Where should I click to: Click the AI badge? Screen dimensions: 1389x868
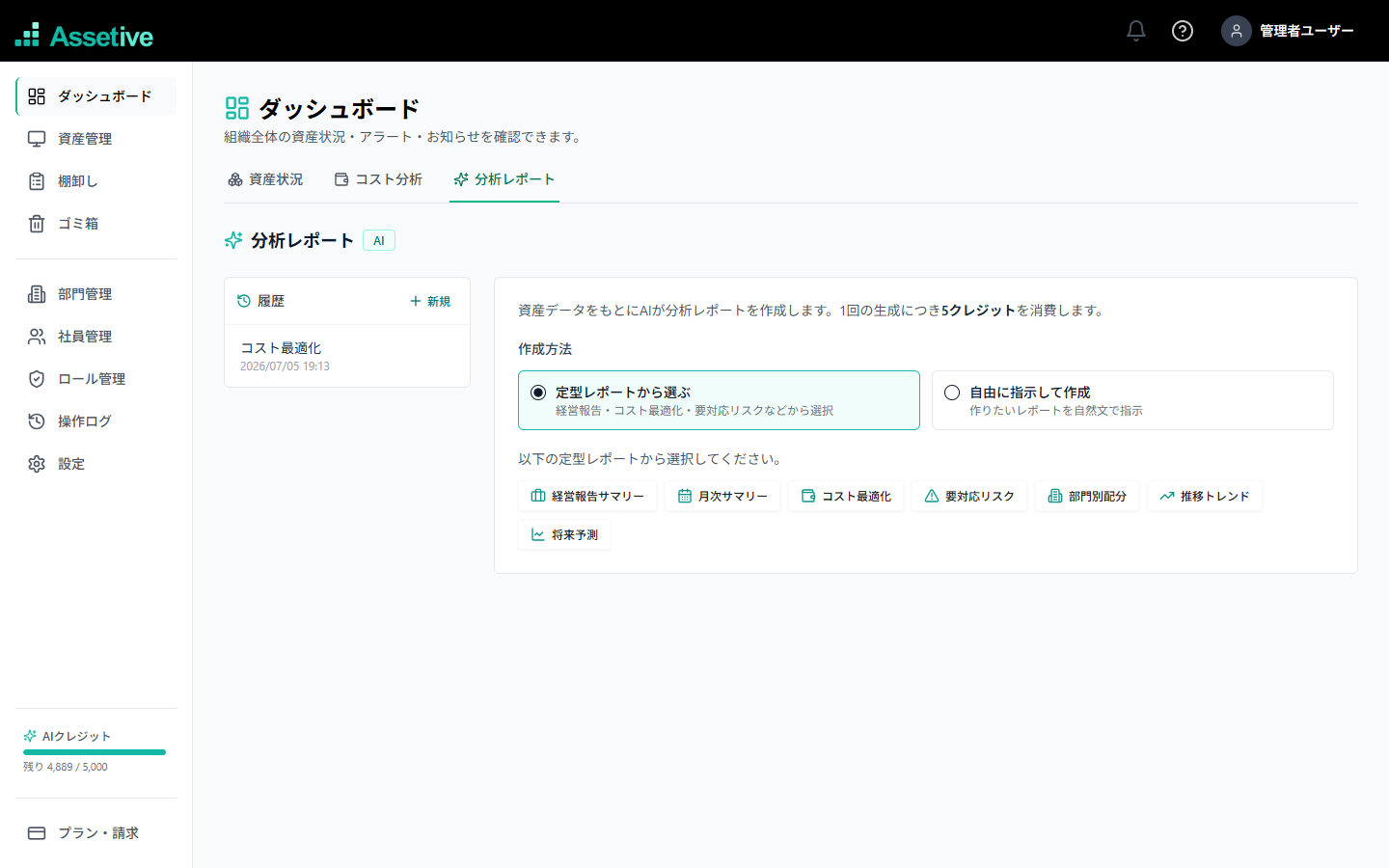379,240
